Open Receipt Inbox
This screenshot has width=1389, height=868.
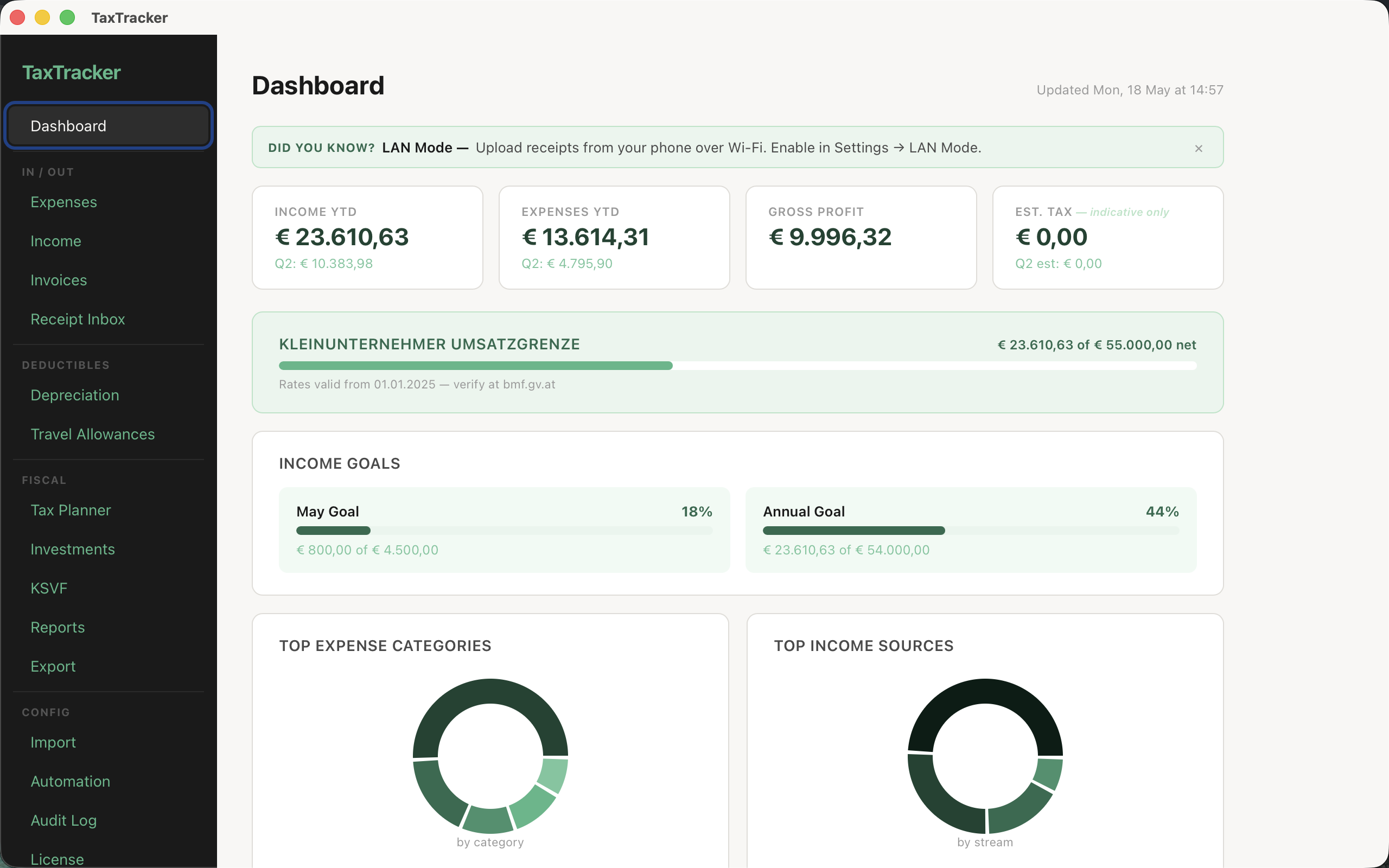pos(78,319)
